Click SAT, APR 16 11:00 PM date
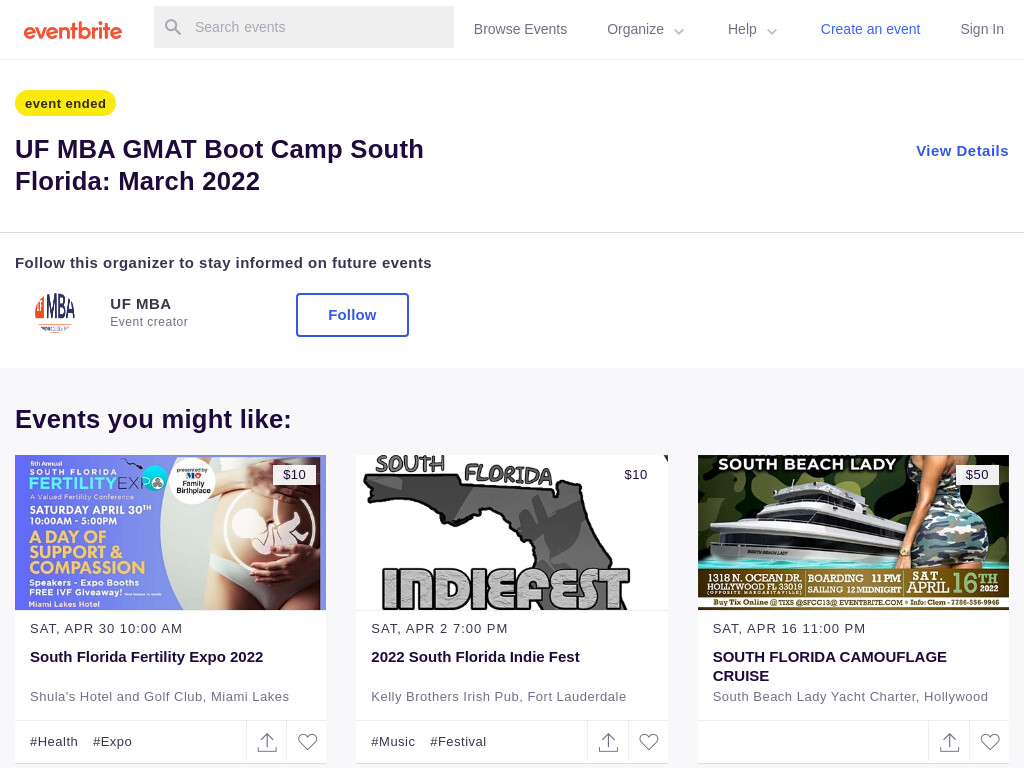Viewport: 1024px width, 768px height. [x=789, y=629]
